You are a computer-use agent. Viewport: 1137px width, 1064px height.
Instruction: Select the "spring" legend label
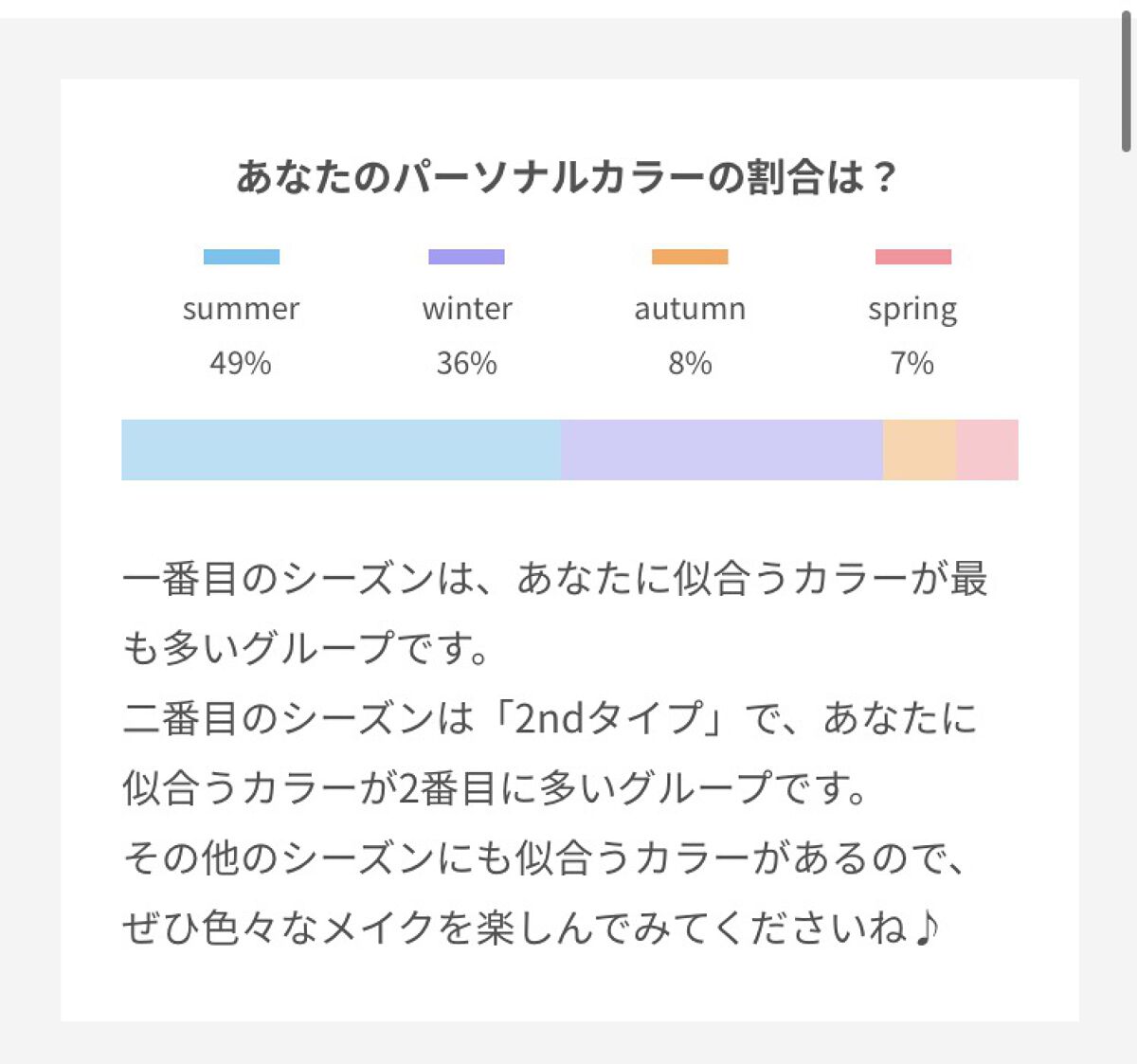click(x=912, y=311)
